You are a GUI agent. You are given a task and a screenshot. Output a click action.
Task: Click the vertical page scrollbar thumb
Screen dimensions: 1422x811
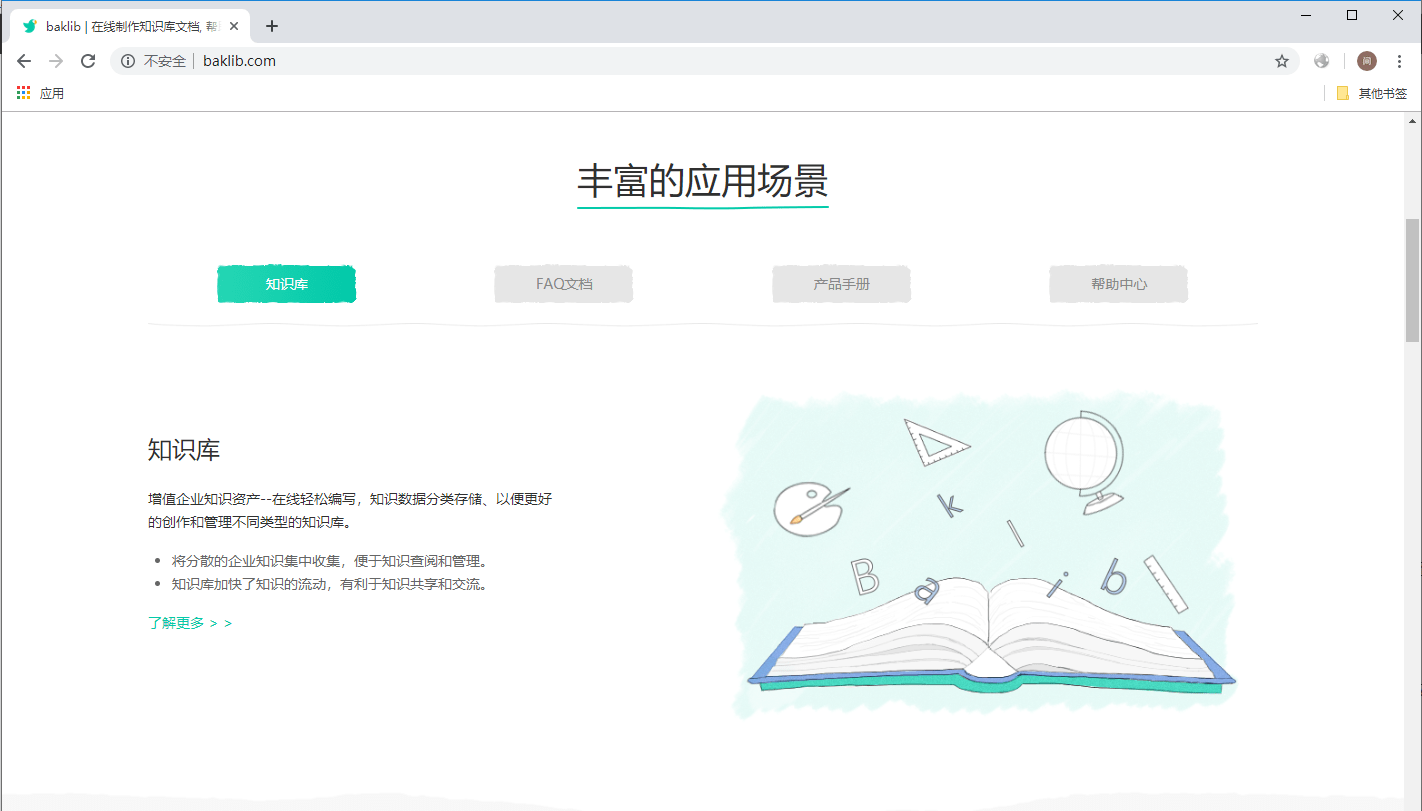pos(1412,280)
